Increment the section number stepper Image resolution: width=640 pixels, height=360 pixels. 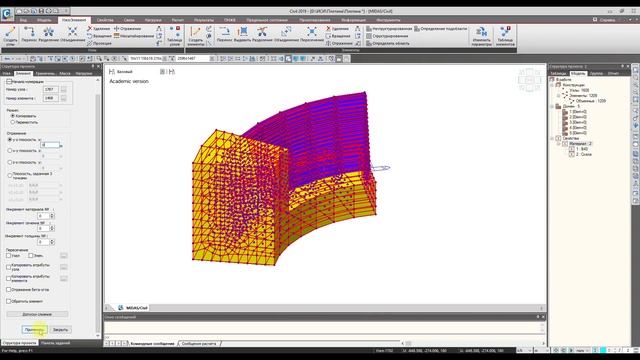[52, 227]
